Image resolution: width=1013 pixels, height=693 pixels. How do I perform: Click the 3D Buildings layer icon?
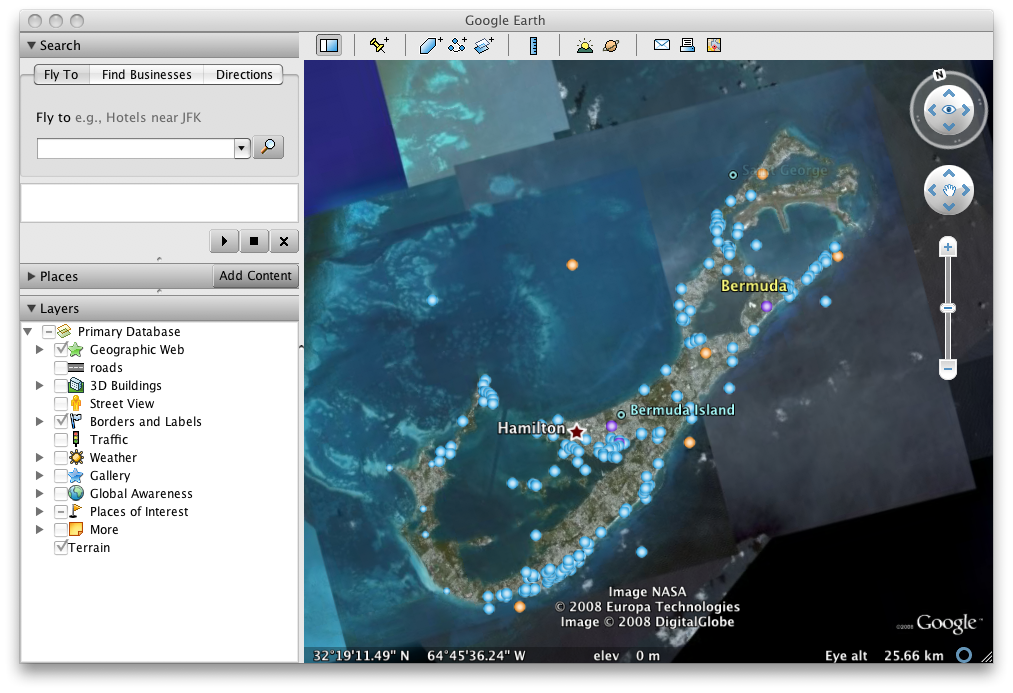(76, 386)
